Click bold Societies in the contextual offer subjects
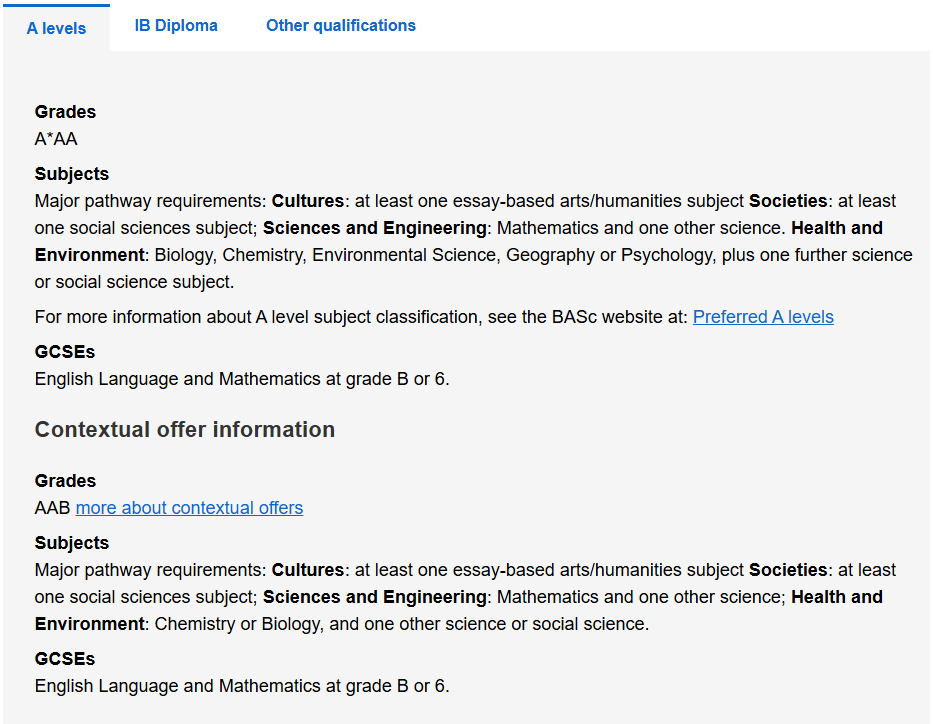The height and width of the screenshot is (724, 933). coord(788,570)
